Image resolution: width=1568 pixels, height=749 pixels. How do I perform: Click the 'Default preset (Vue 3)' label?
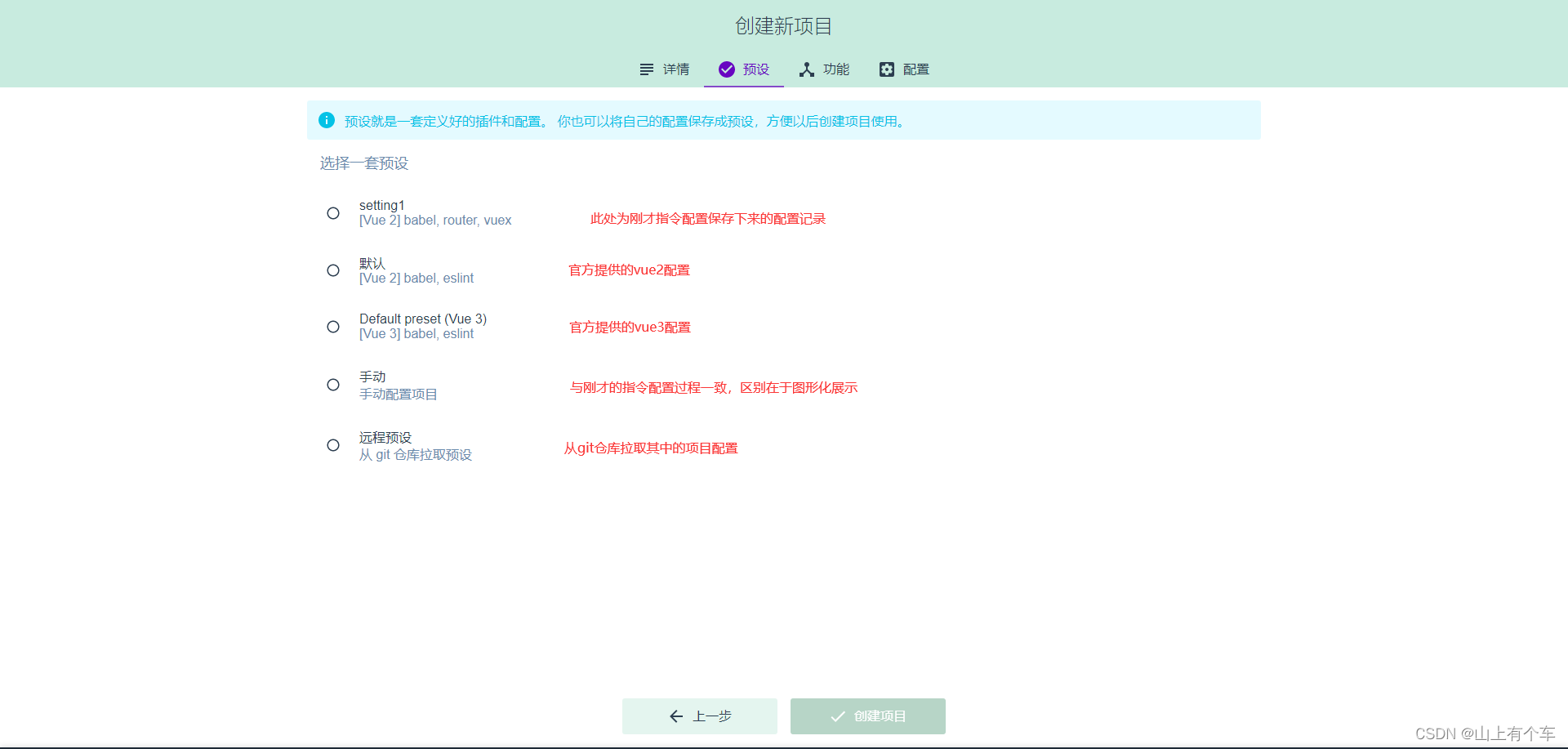(423, 319)
